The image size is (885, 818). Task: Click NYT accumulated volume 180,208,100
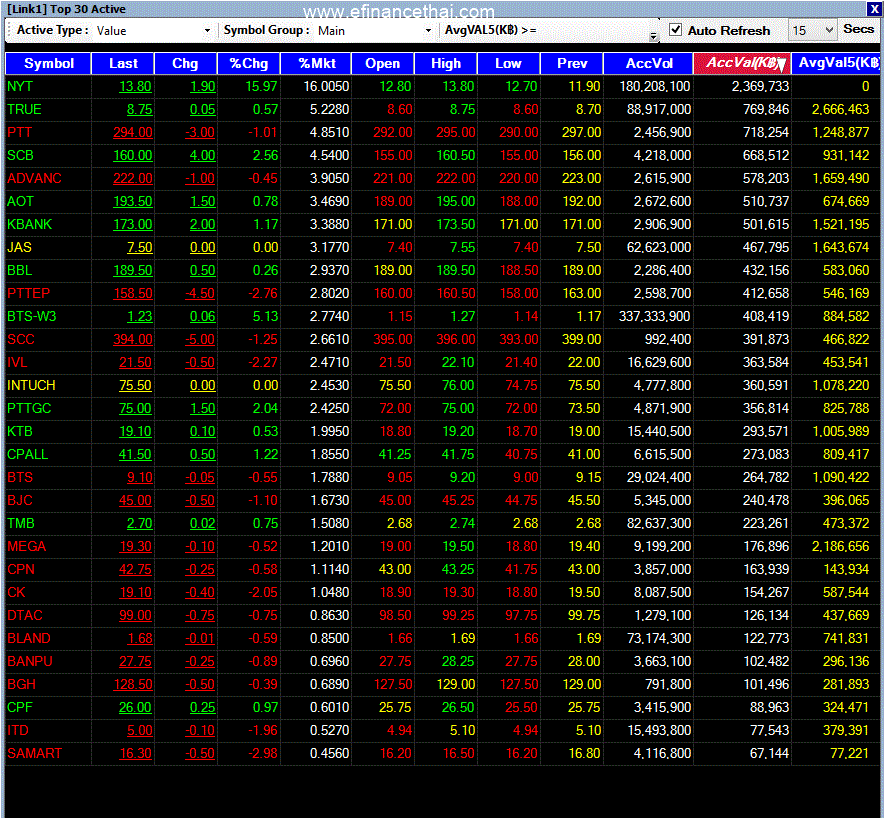[655, 86]
